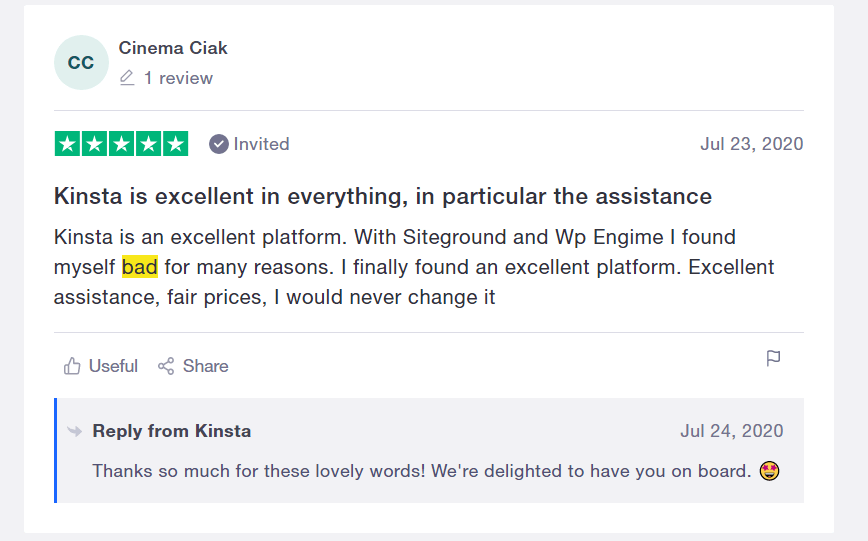Click the Invited label text

261,144
